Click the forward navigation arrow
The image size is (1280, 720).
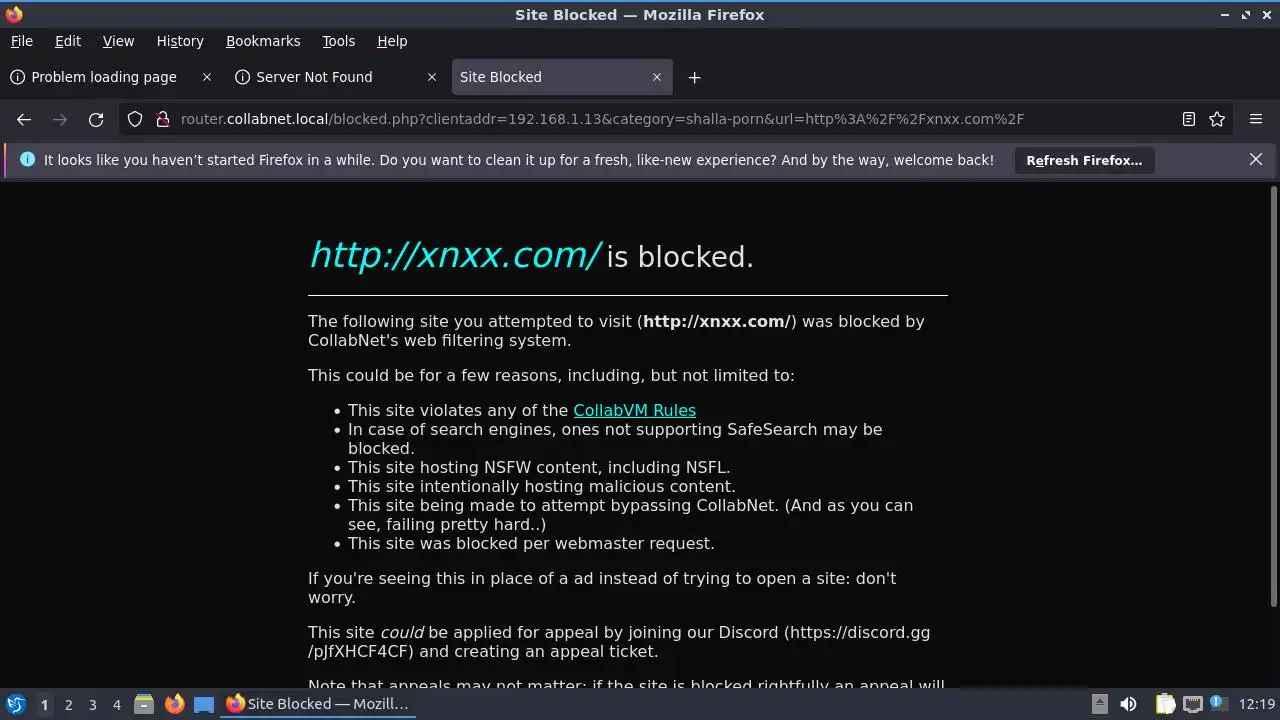pyautogui.click(x=60, y=119)
